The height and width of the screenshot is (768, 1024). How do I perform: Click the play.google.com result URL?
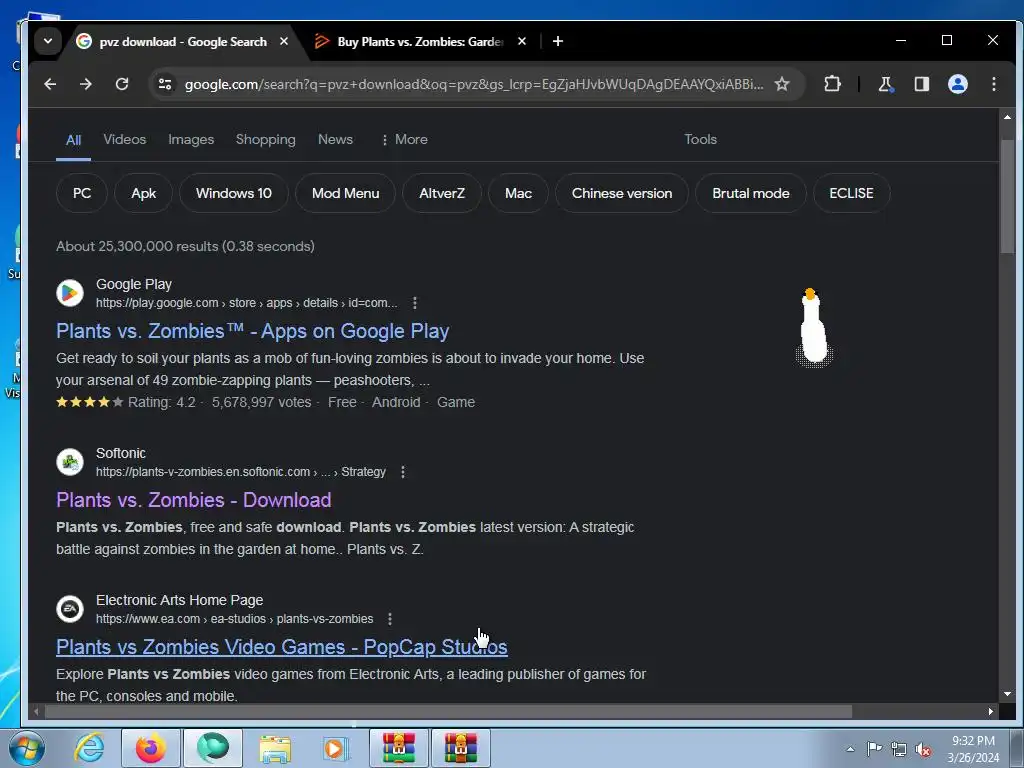tap(246, 303)
